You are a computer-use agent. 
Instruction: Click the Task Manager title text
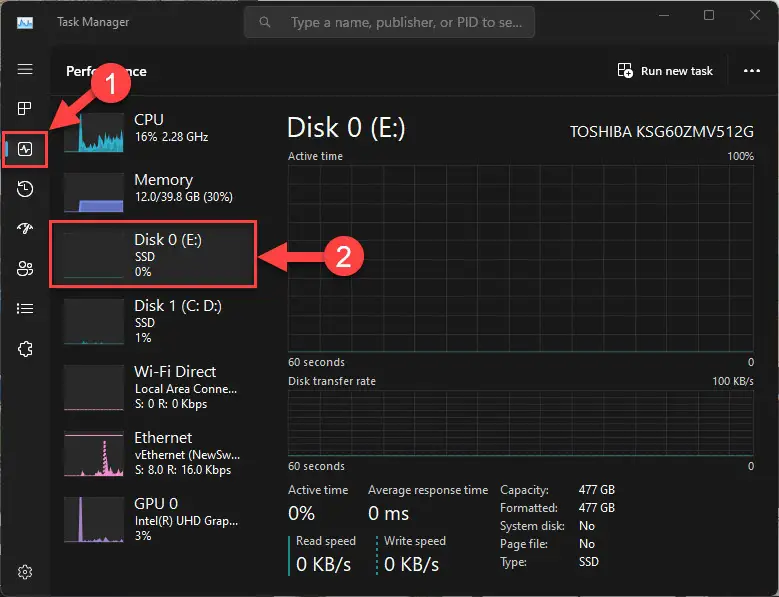93,22
